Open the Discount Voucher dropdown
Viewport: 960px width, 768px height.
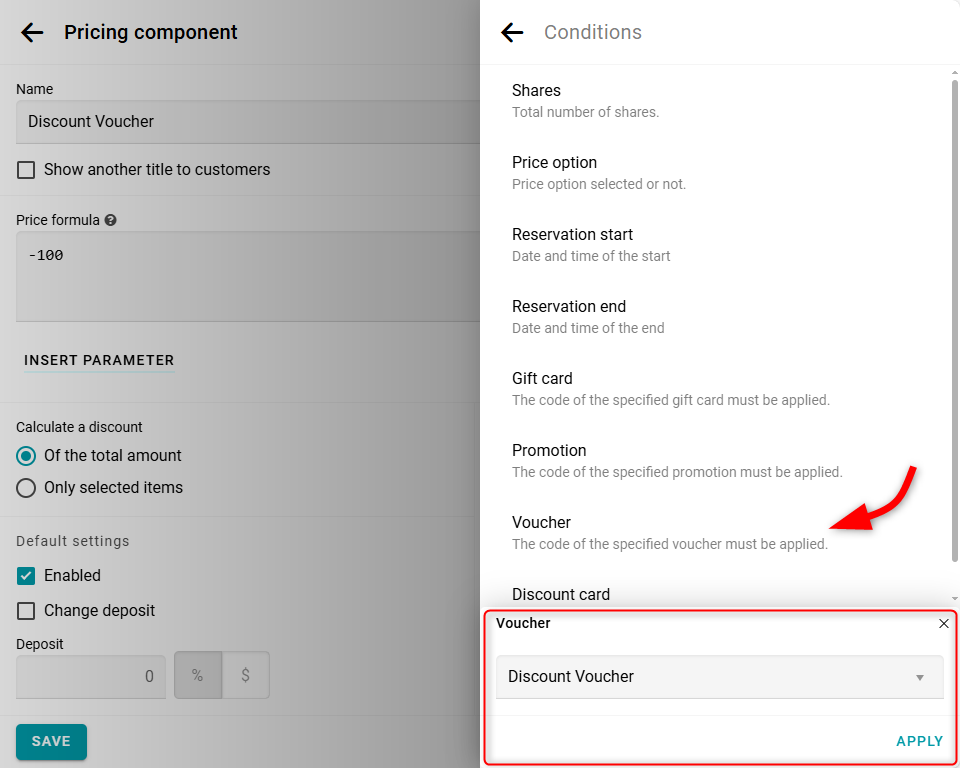point(718,677)
